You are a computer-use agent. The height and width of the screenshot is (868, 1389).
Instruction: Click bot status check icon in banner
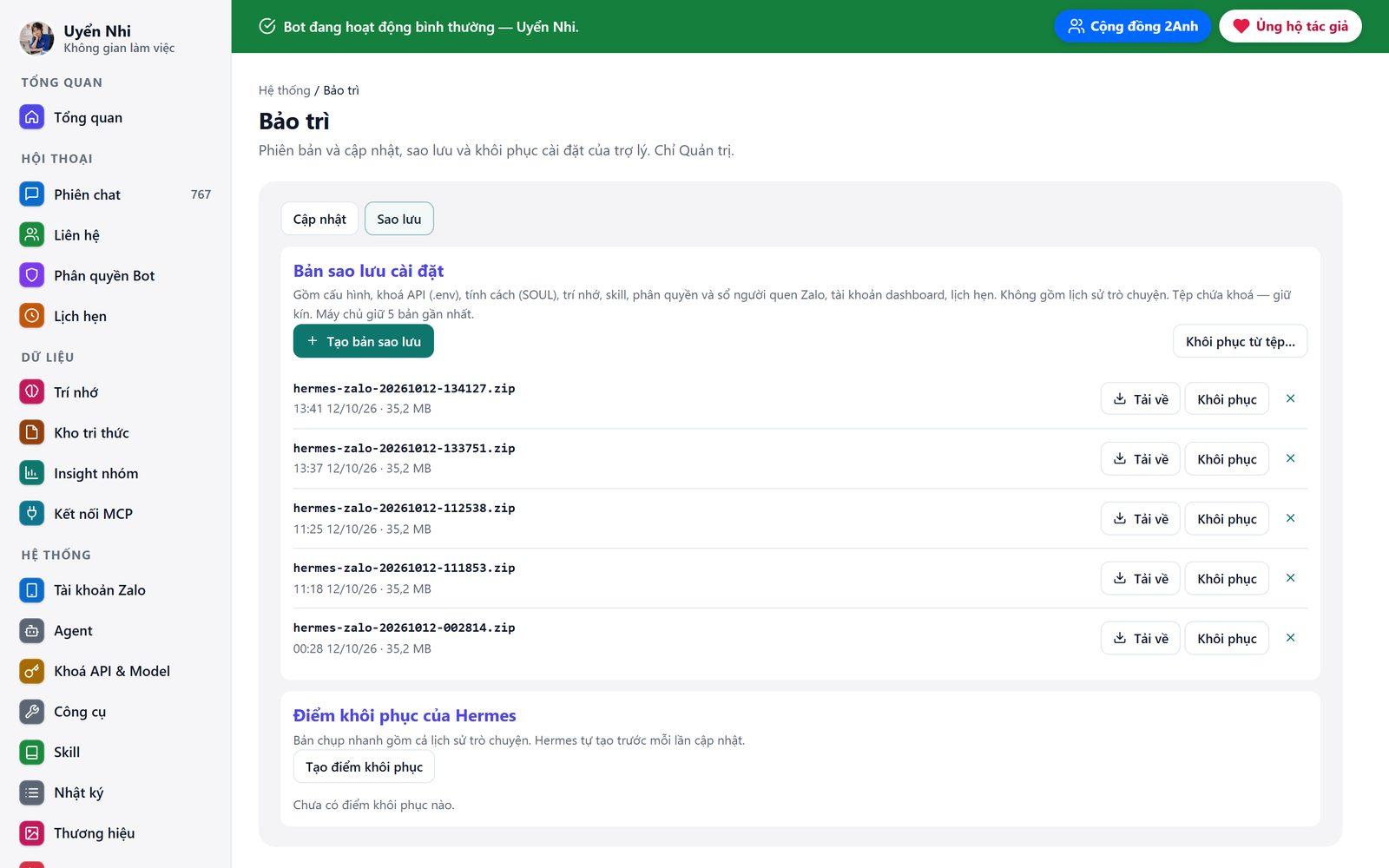[x=267, y=26]
